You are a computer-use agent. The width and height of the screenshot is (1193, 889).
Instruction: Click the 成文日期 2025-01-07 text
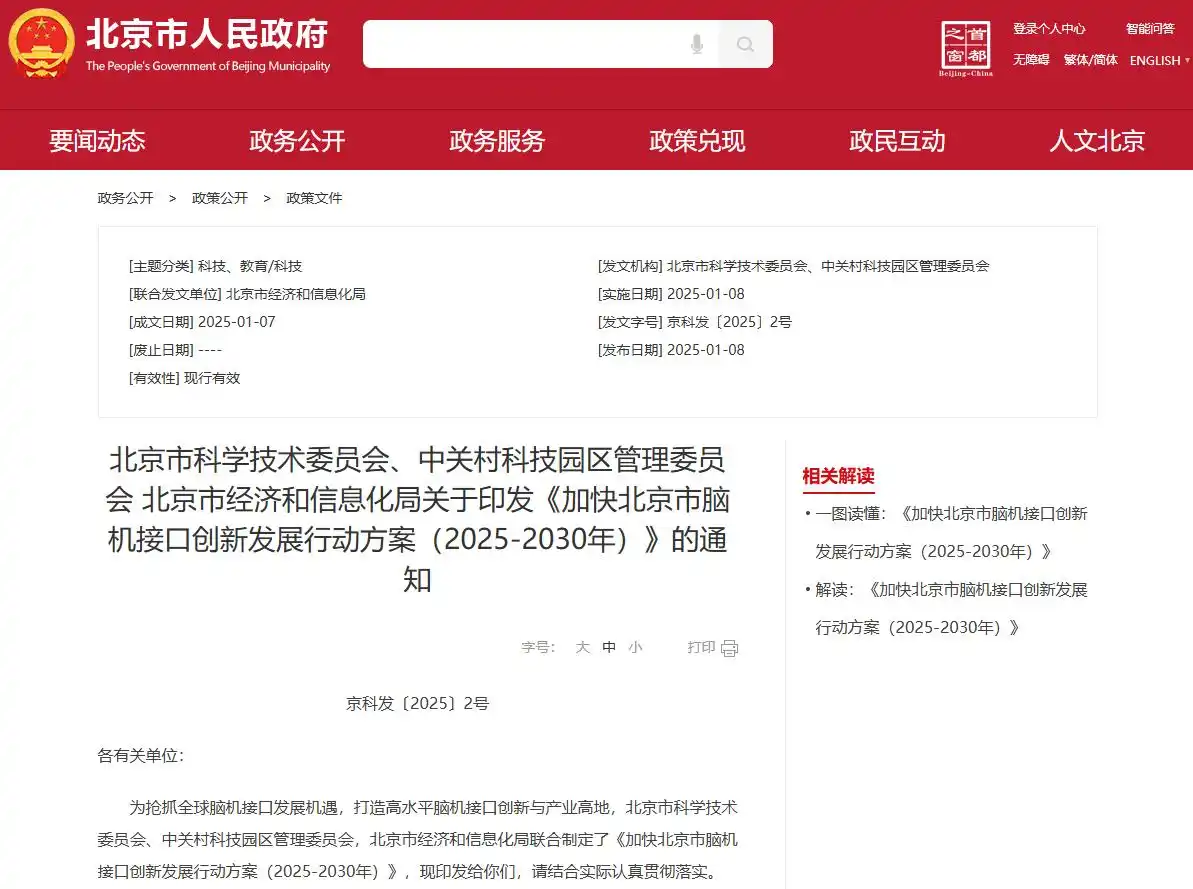pos(202,322)
